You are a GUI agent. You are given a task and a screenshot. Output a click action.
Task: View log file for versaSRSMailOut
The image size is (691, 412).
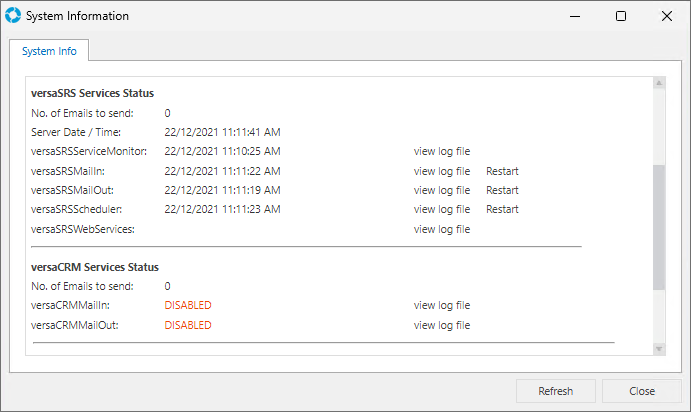click(441, 190)
